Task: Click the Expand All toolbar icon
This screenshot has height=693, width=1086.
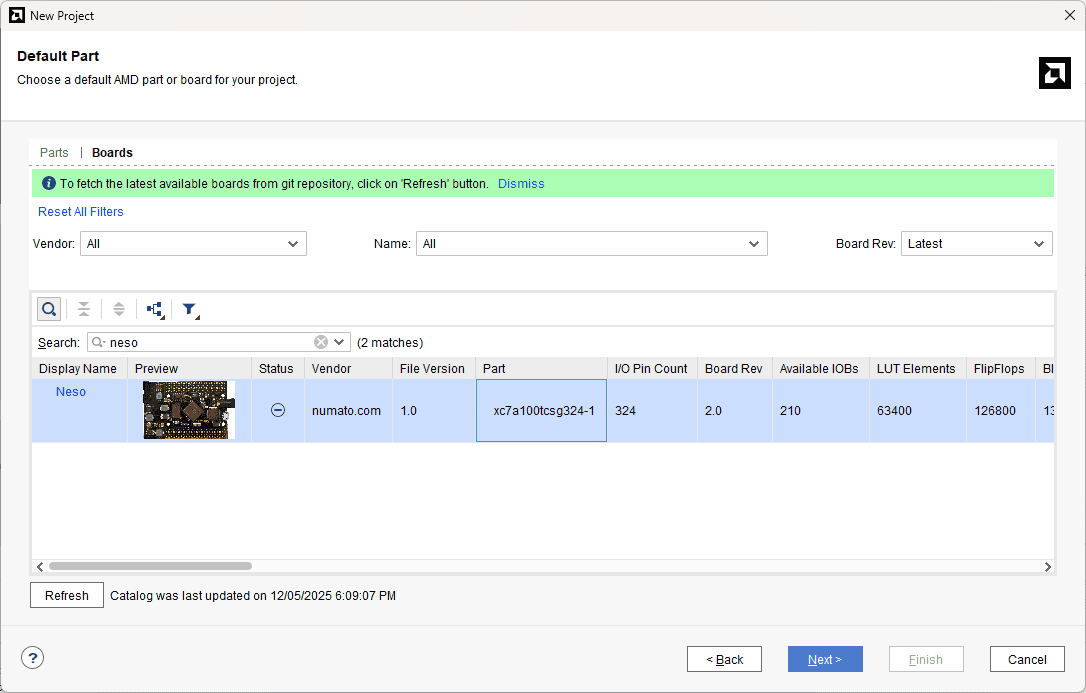Action: (118, 309)
